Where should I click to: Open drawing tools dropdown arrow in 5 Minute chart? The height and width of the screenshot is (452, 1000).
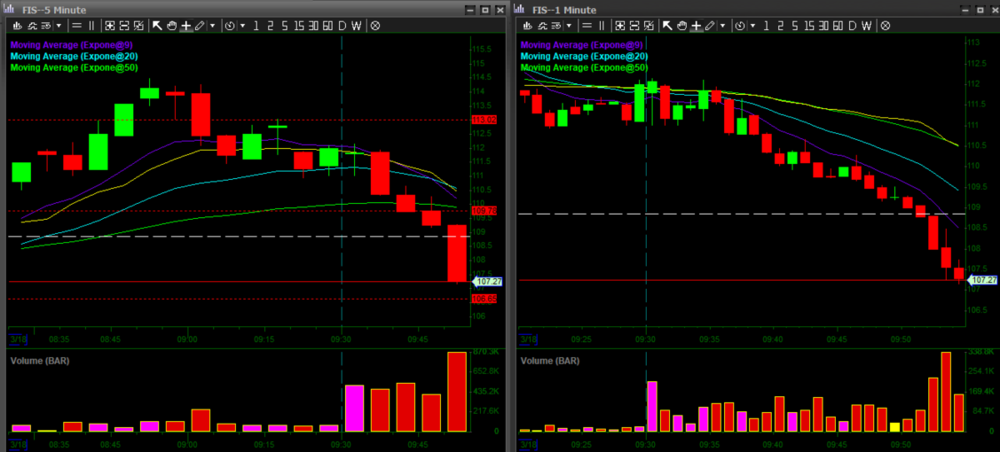pos(212,25)
